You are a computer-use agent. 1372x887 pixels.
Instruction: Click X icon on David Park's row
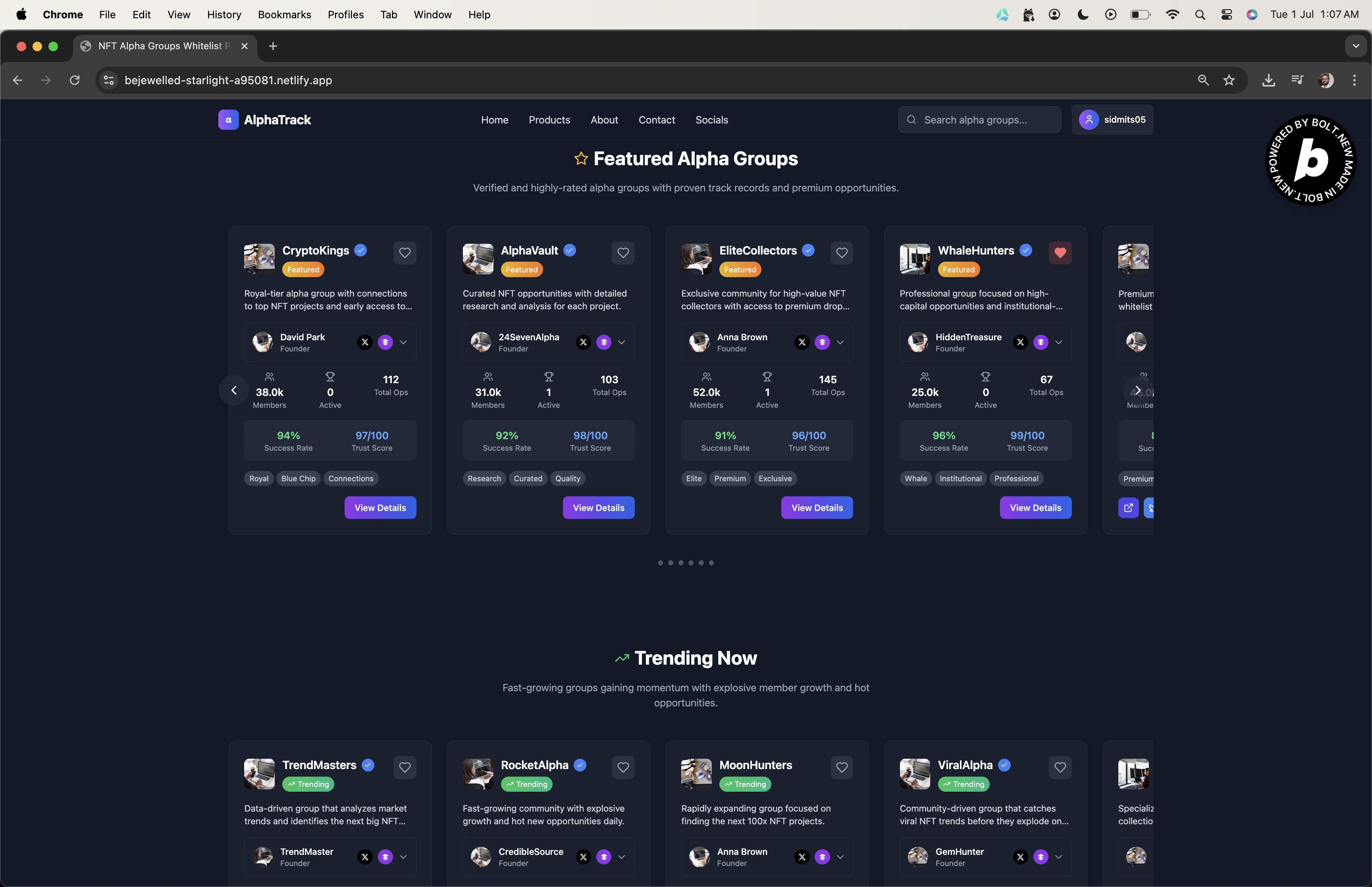click(x=364, y=342)
